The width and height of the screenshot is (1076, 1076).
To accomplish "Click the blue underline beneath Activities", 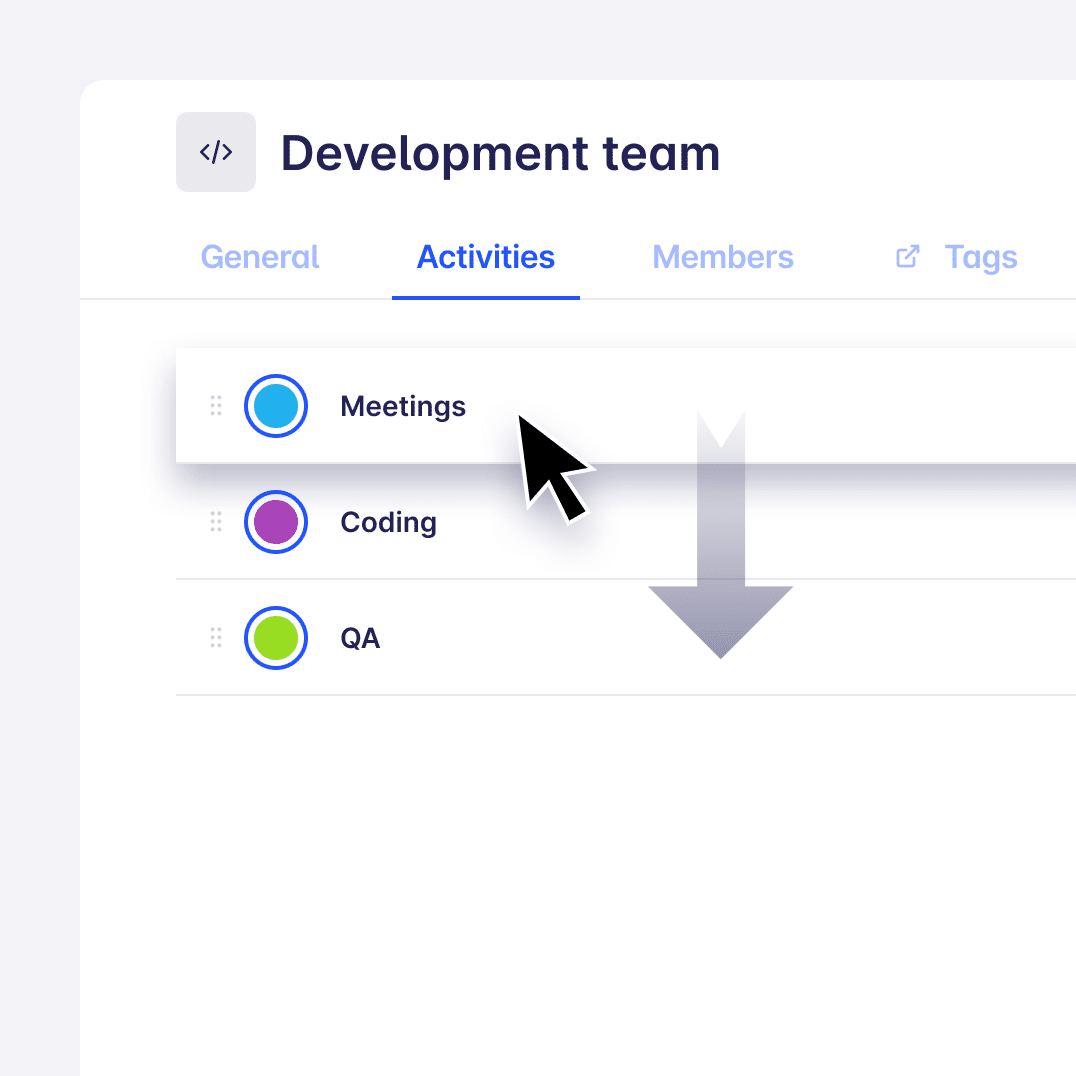I will [x=486, y=298].
